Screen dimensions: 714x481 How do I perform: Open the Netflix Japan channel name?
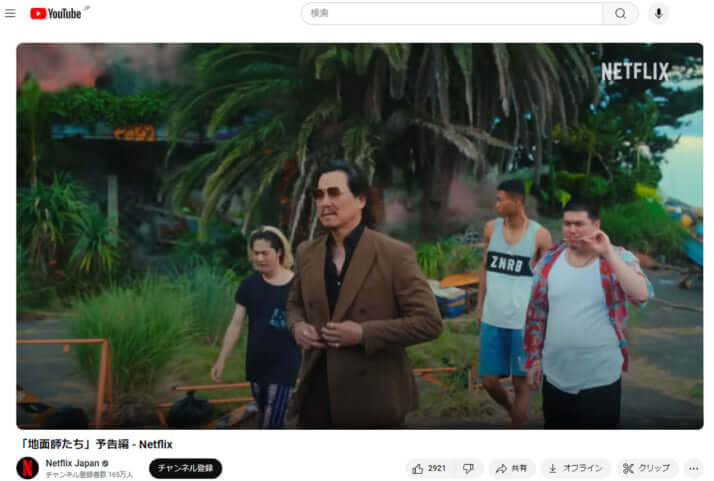click(72, 463)
